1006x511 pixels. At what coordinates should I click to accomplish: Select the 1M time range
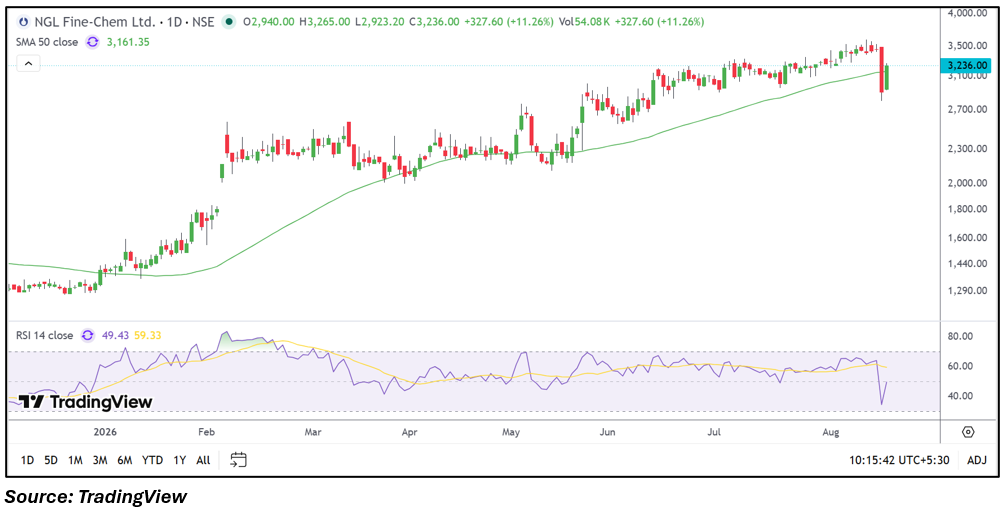pos(75,460)
